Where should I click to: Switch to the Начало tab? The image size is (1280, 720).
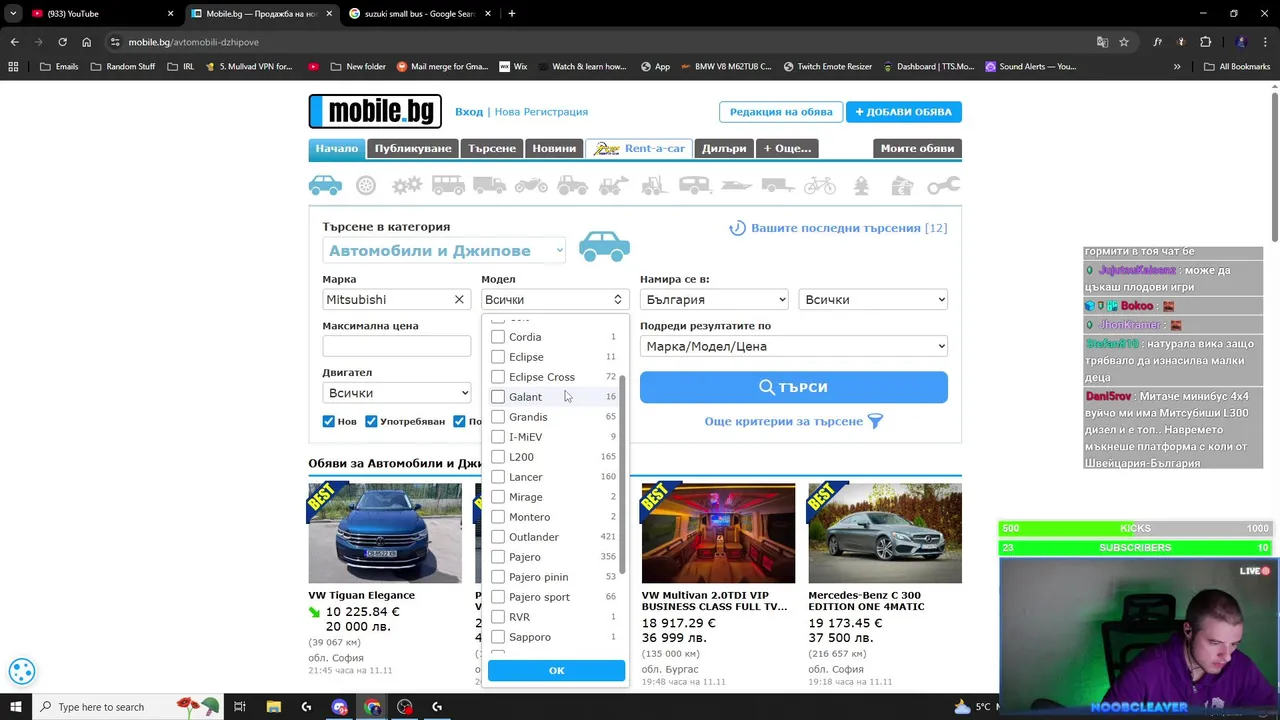[x=337, y=148]
